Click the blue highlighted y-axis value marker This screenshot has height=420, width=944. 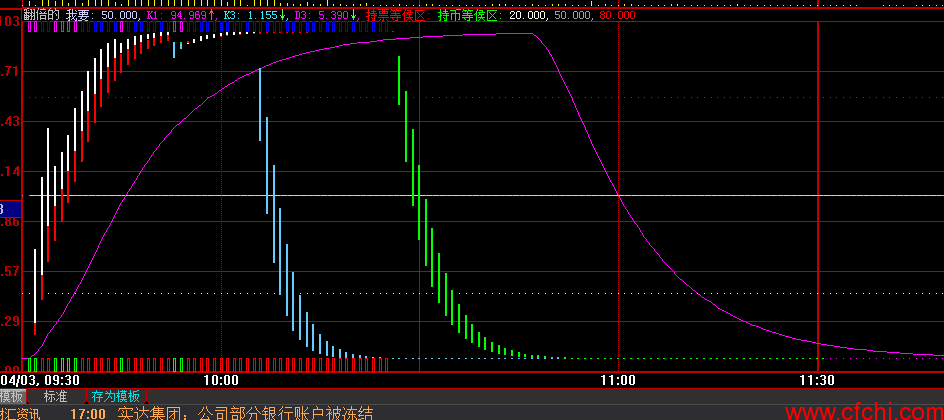[x=10, y=209]
